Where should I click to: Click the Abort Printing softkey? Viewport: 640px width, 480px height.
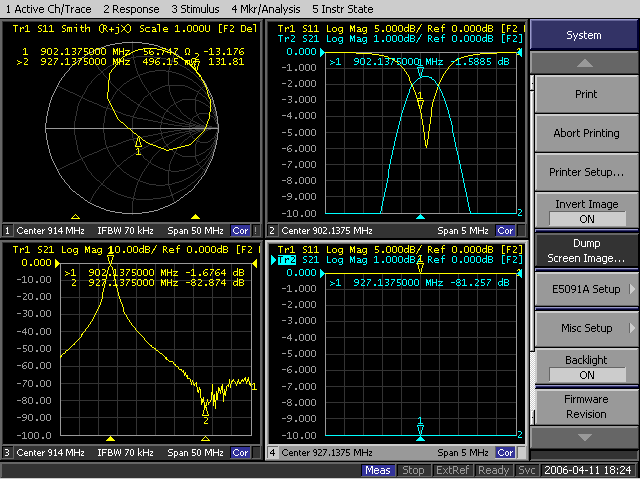pos(586,133)
